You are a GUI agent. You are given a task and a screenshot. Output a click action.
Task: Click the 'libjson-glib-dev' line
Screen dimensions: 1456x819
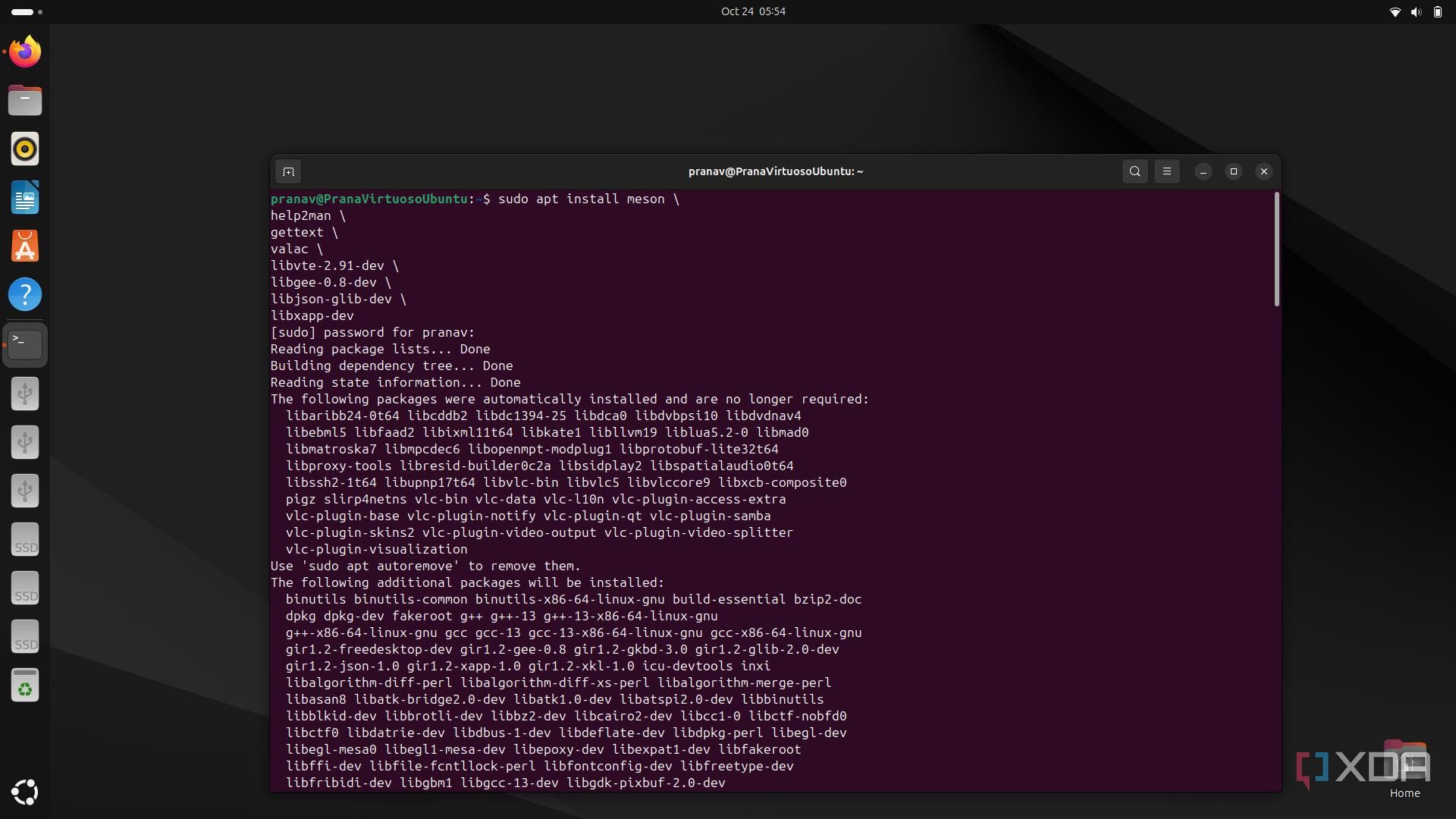(338, 299)
